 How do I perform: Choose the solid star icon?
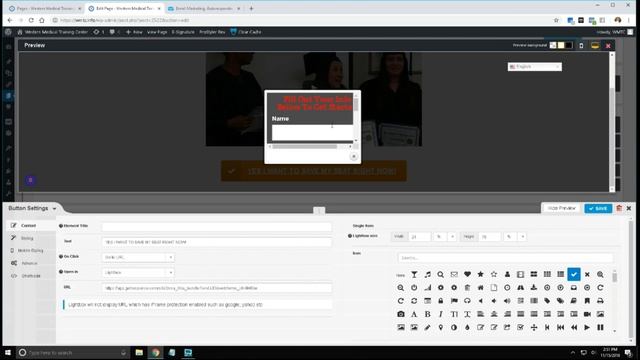480,274
